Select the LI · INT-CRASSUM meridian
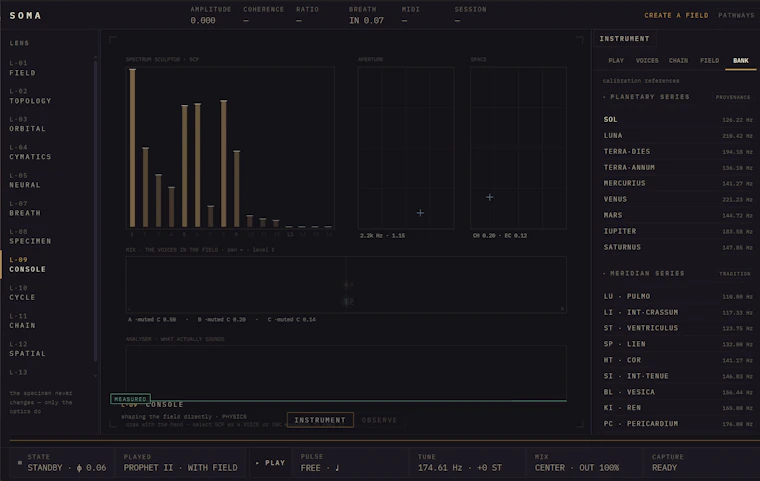The width and height of the screenshot is (760, 481). click(x=678, y=312)
